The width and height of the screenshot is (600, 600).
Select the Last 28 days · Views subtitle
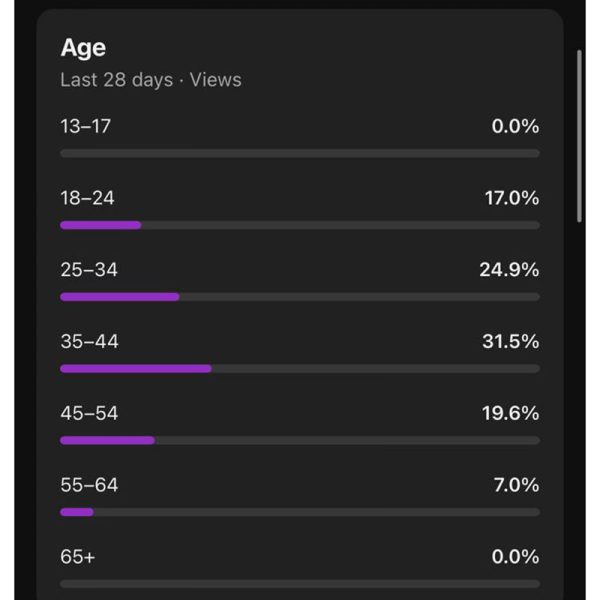151,80
